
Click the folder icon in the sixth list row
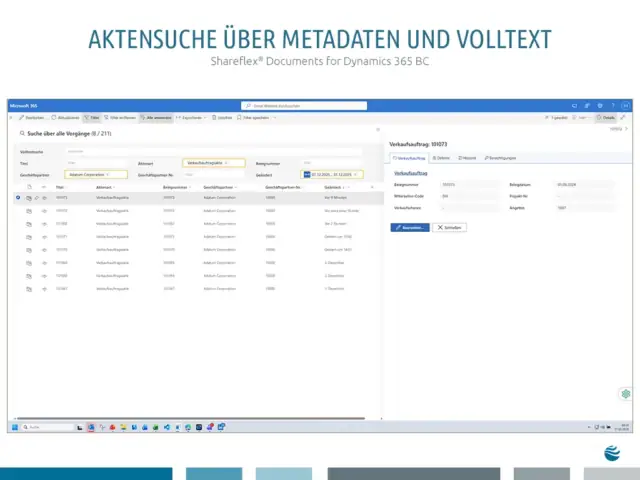(x=29, y=263)
